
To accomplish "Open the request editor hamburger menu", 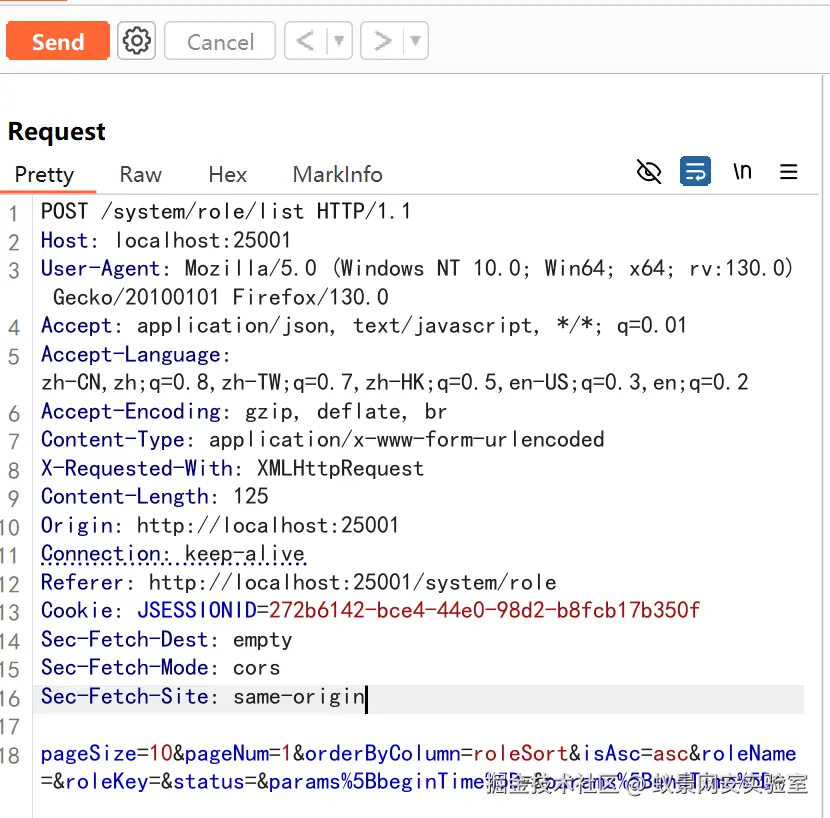I will click(x=788, y=172).
